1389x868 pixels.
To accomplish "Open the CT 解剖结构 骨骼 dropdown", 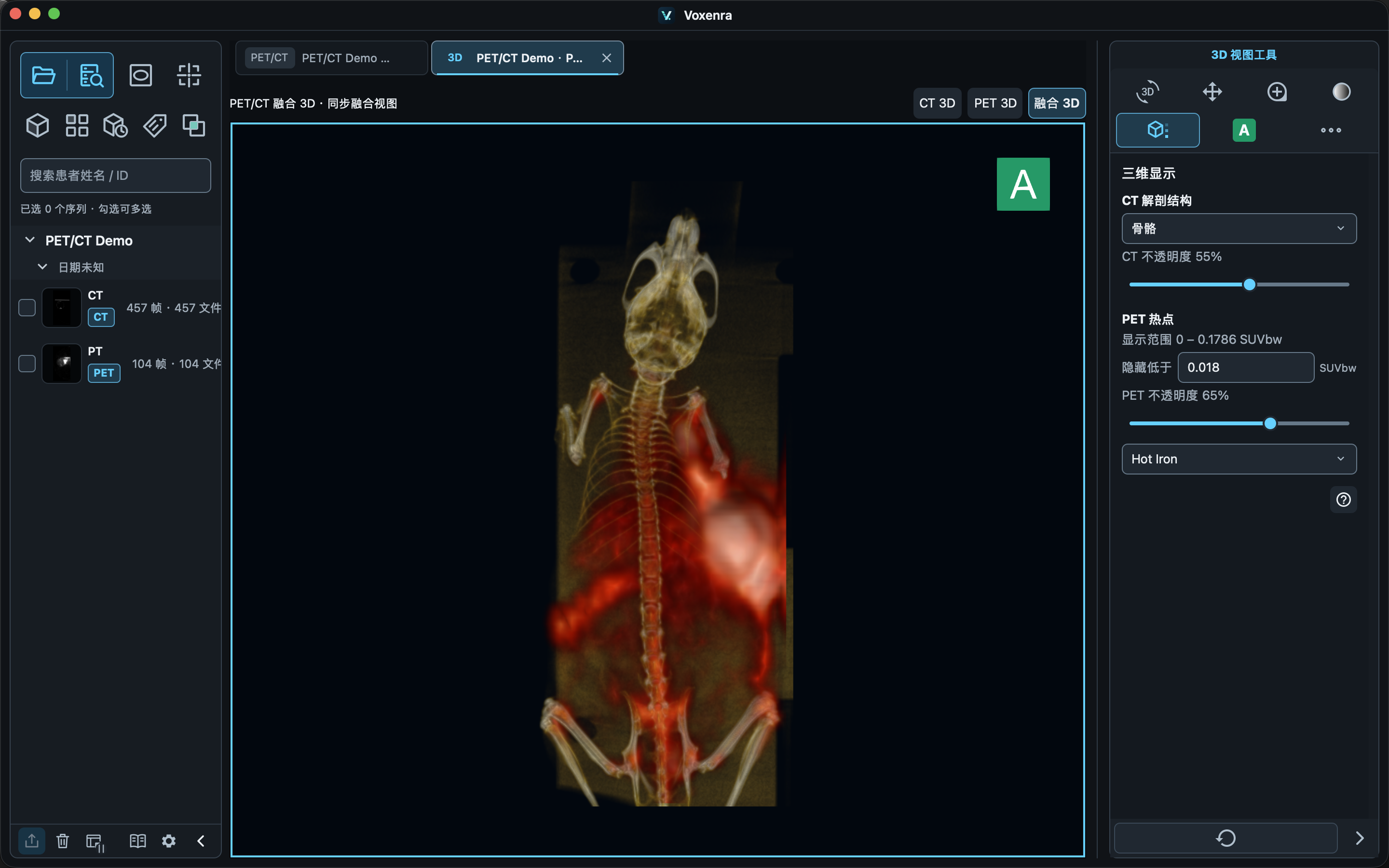I will (1239, 229).
